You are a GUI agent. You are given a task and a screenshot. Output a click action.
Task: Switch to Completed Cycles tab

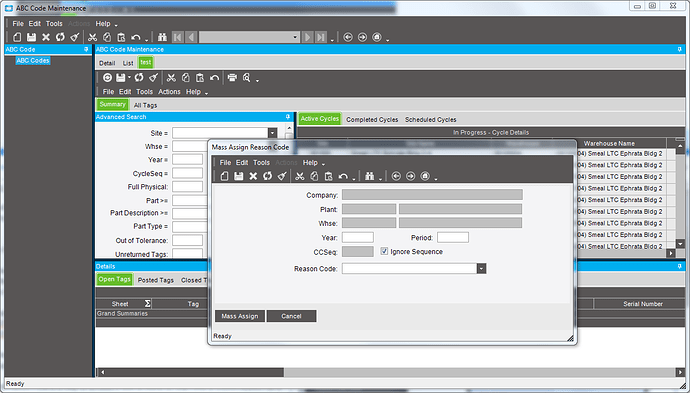coord(372,119)
